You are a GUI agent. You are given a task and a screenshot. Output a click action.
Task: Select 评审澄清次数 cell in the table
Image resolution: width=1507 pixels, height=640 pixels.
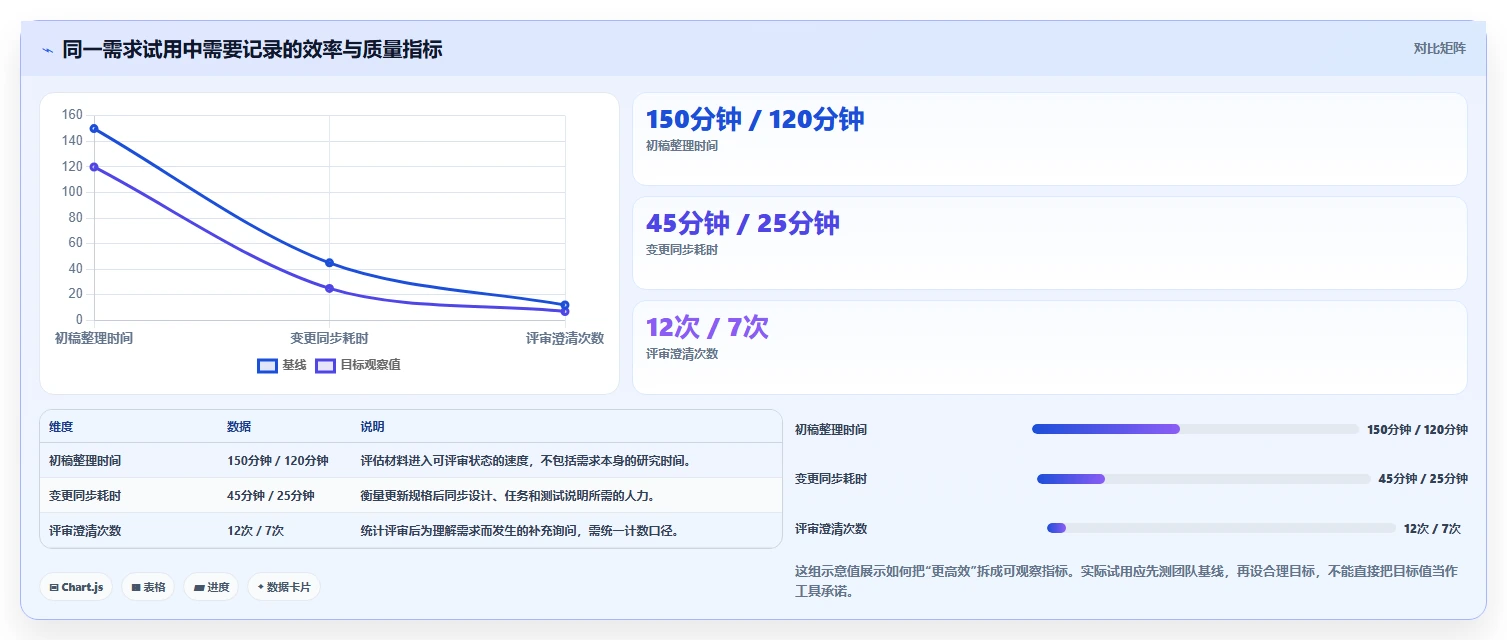pos(85,531)
